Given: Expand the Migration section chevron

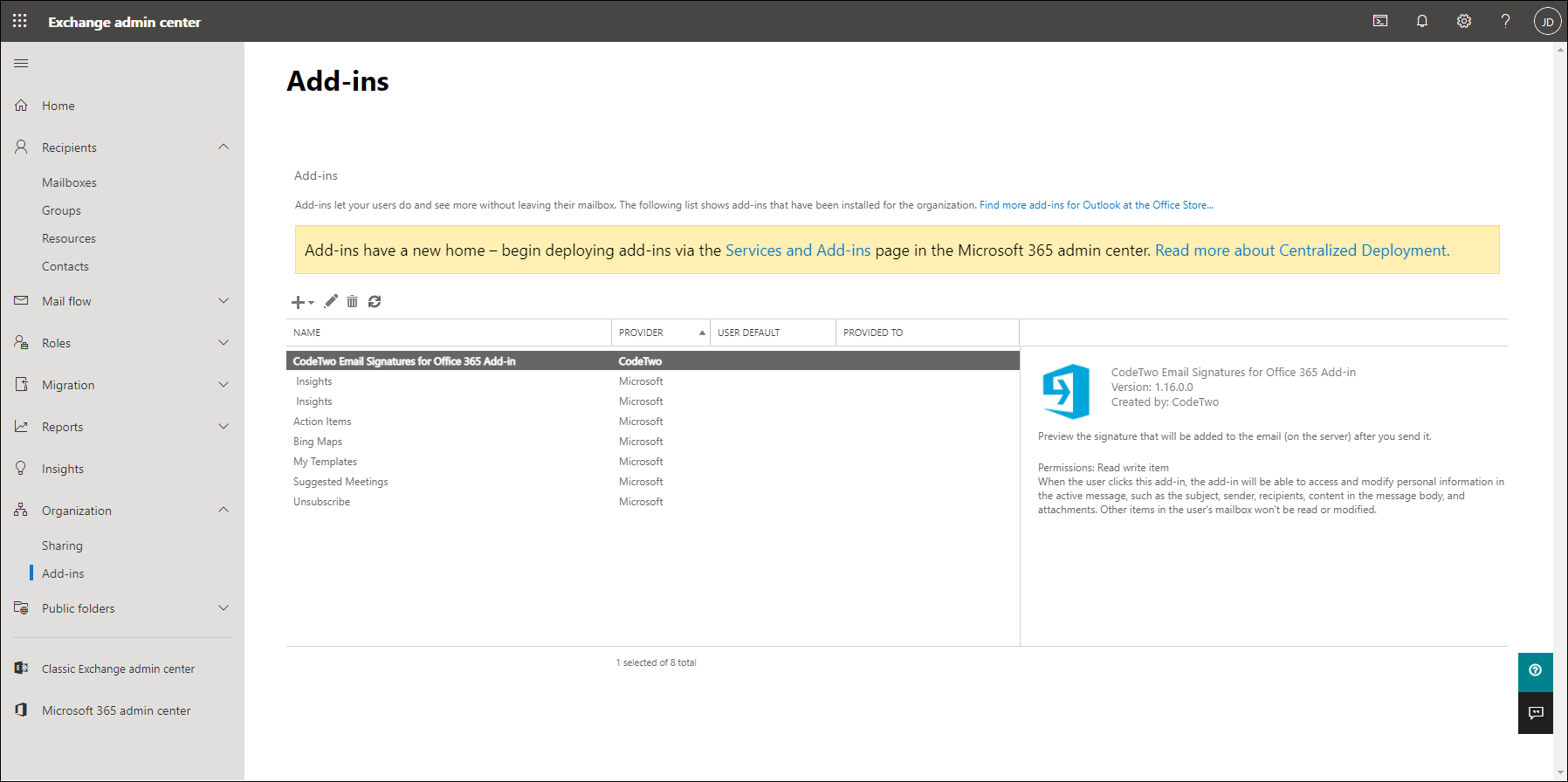Looking at the screenshot, I should (x=224, y=384).
